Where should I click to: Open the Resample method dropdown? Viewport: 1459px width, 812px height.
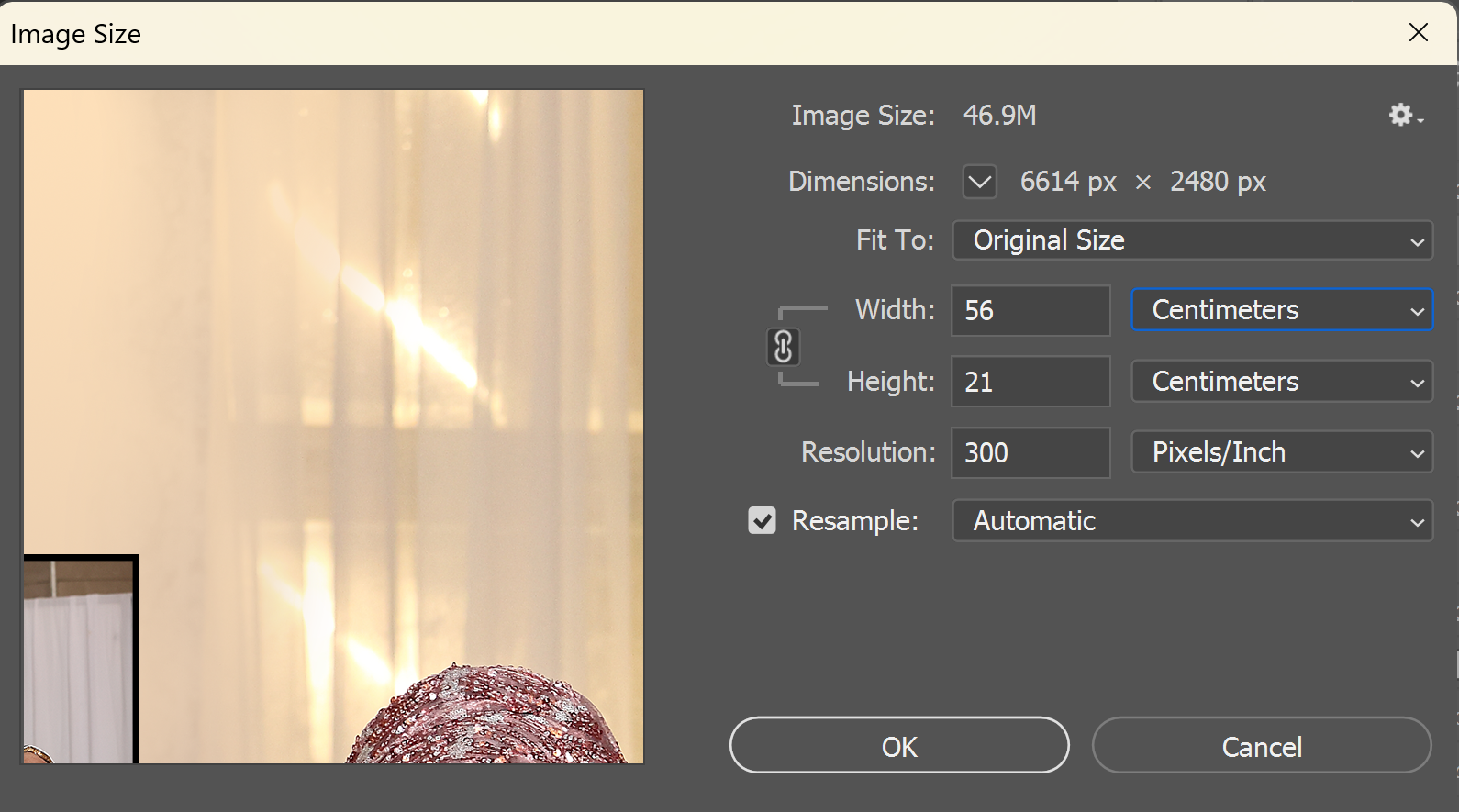pos(1192,520)
